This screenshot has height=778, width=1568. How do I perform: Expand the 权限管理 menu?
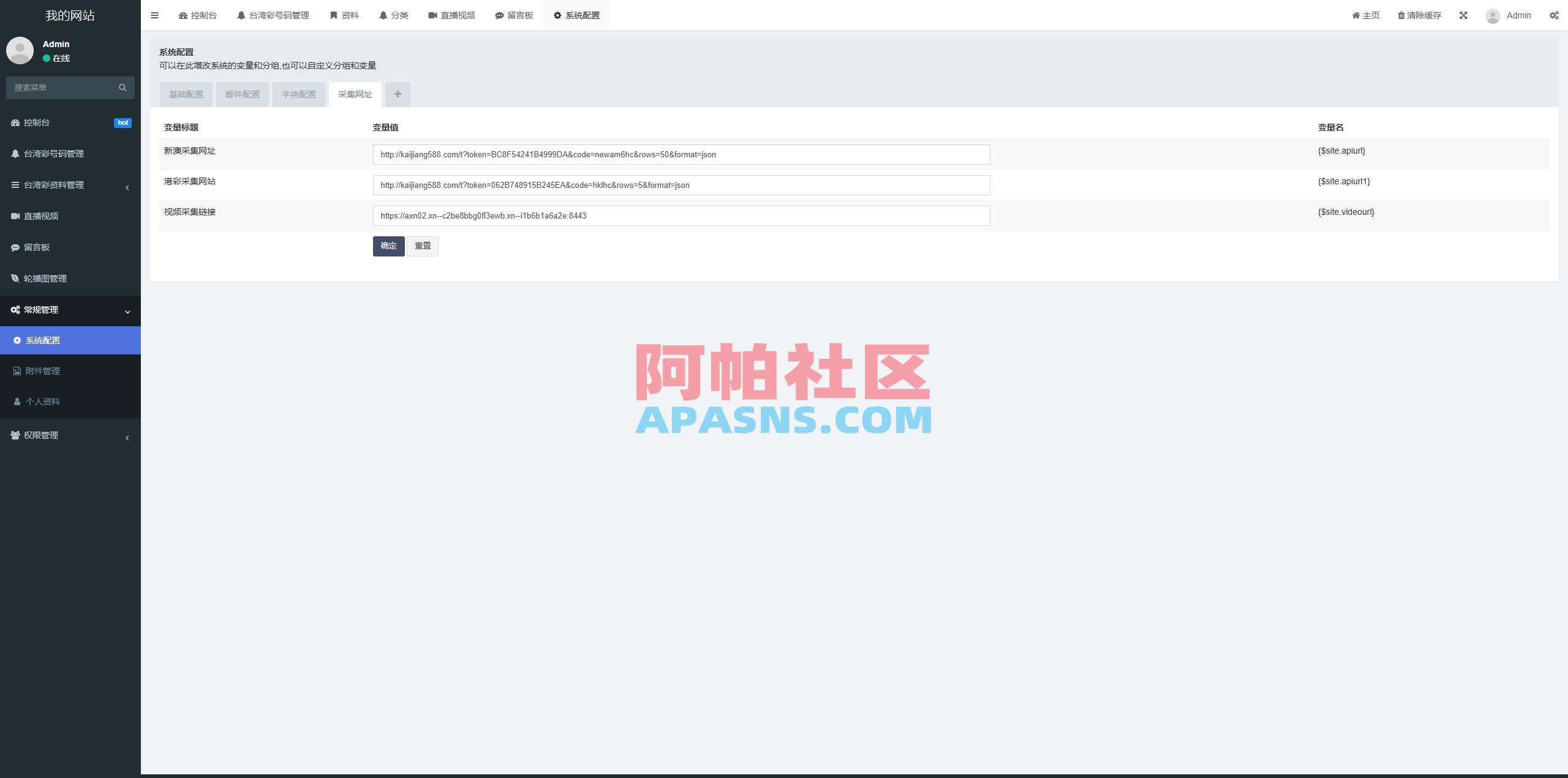pos(40,435)
